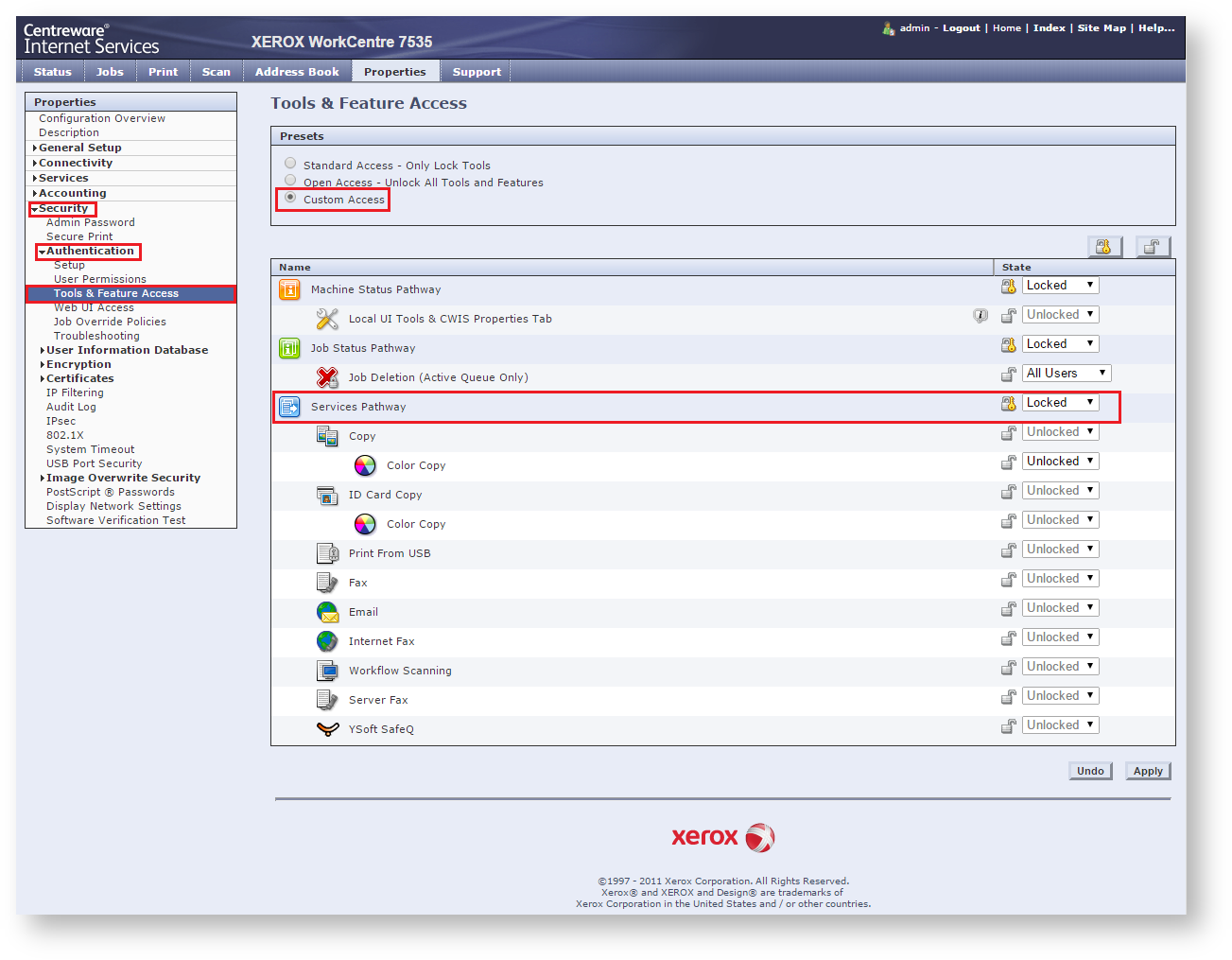Click the Job Status Pathway green icon
The width and height of the screenshot is (1232, 960).
289,348
